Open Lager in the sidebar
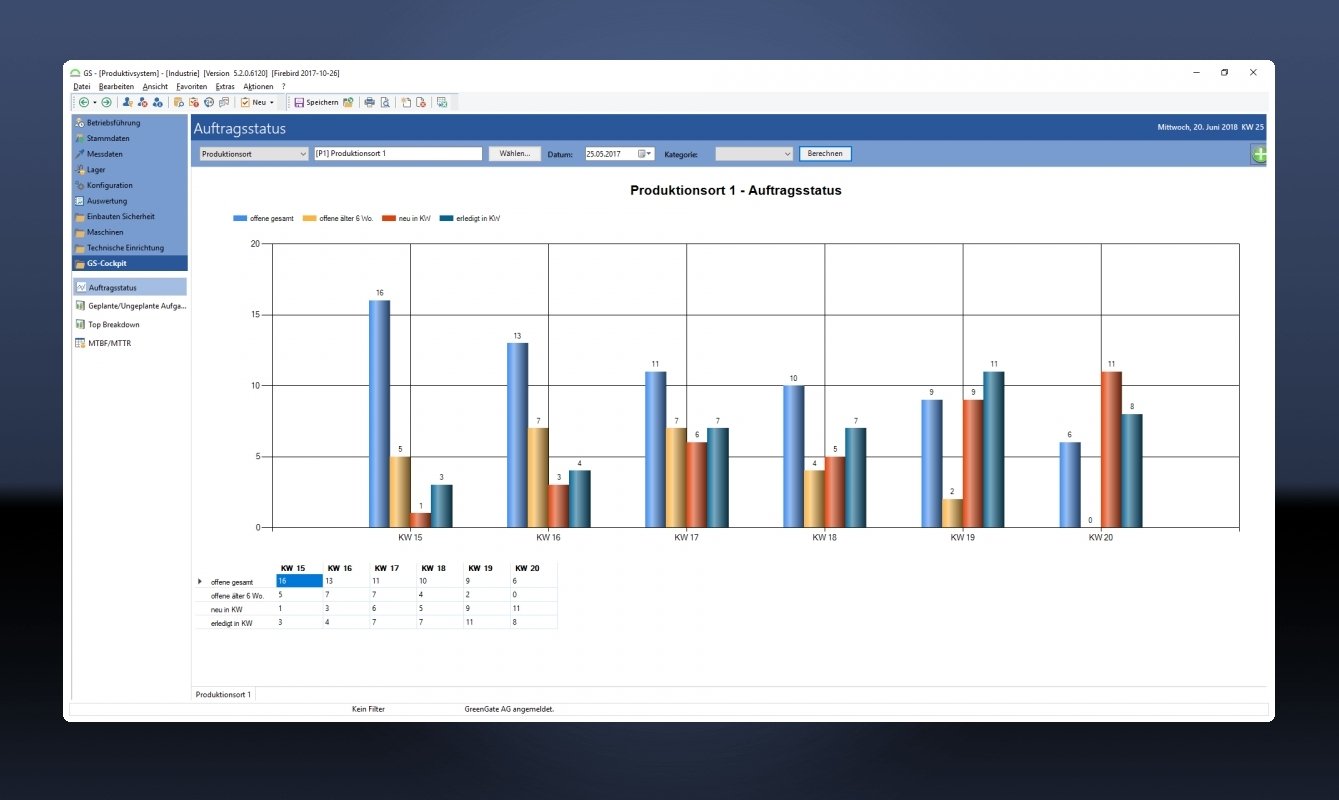The image size is (1339, 800). pyautogui.click(x=130, y=170)
